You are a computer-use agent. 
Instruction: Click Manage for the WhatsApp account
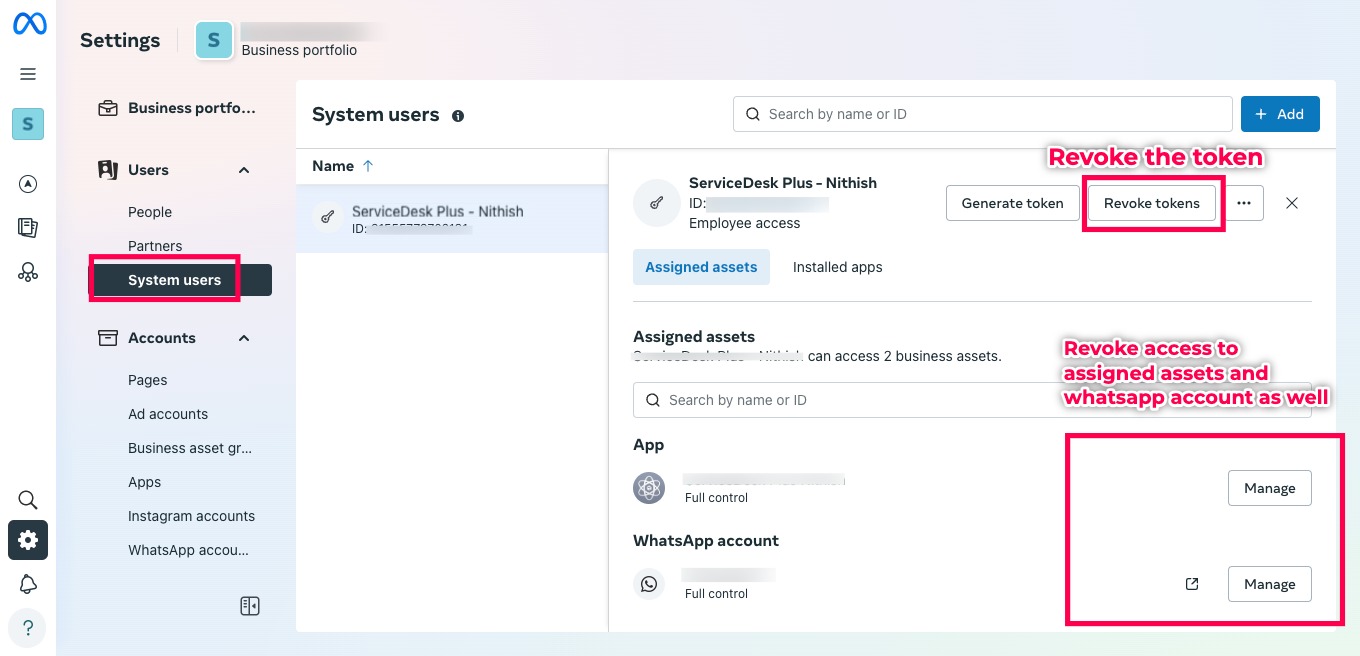[x=1270, y=584]
